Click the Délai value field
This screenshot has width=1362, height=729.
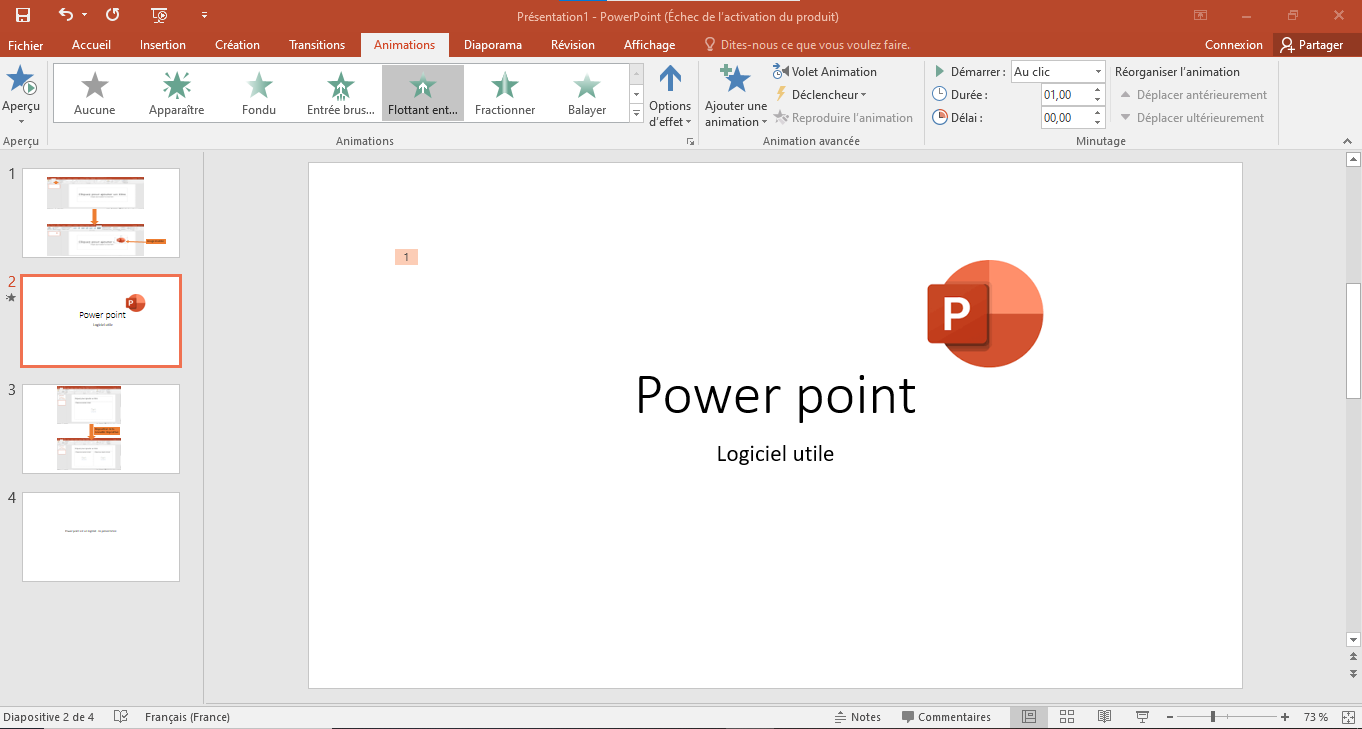point(1066,118)
